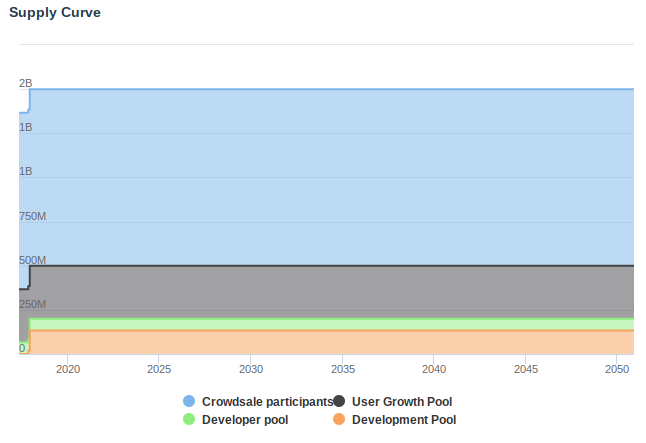The height and width of the screenshot is (443, 646).
Task: Select the Supply Curve heading
Action: click(55, 12)
